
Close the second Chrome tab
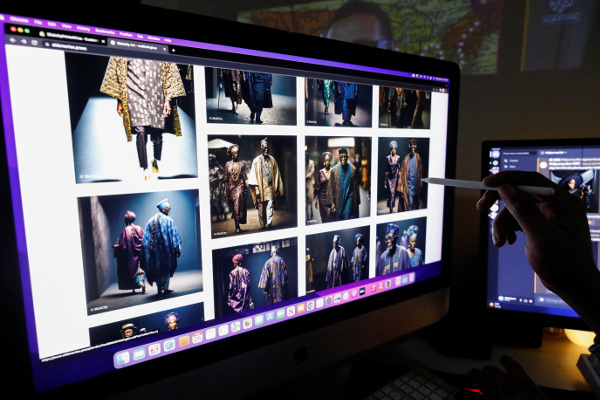(165, 49)
